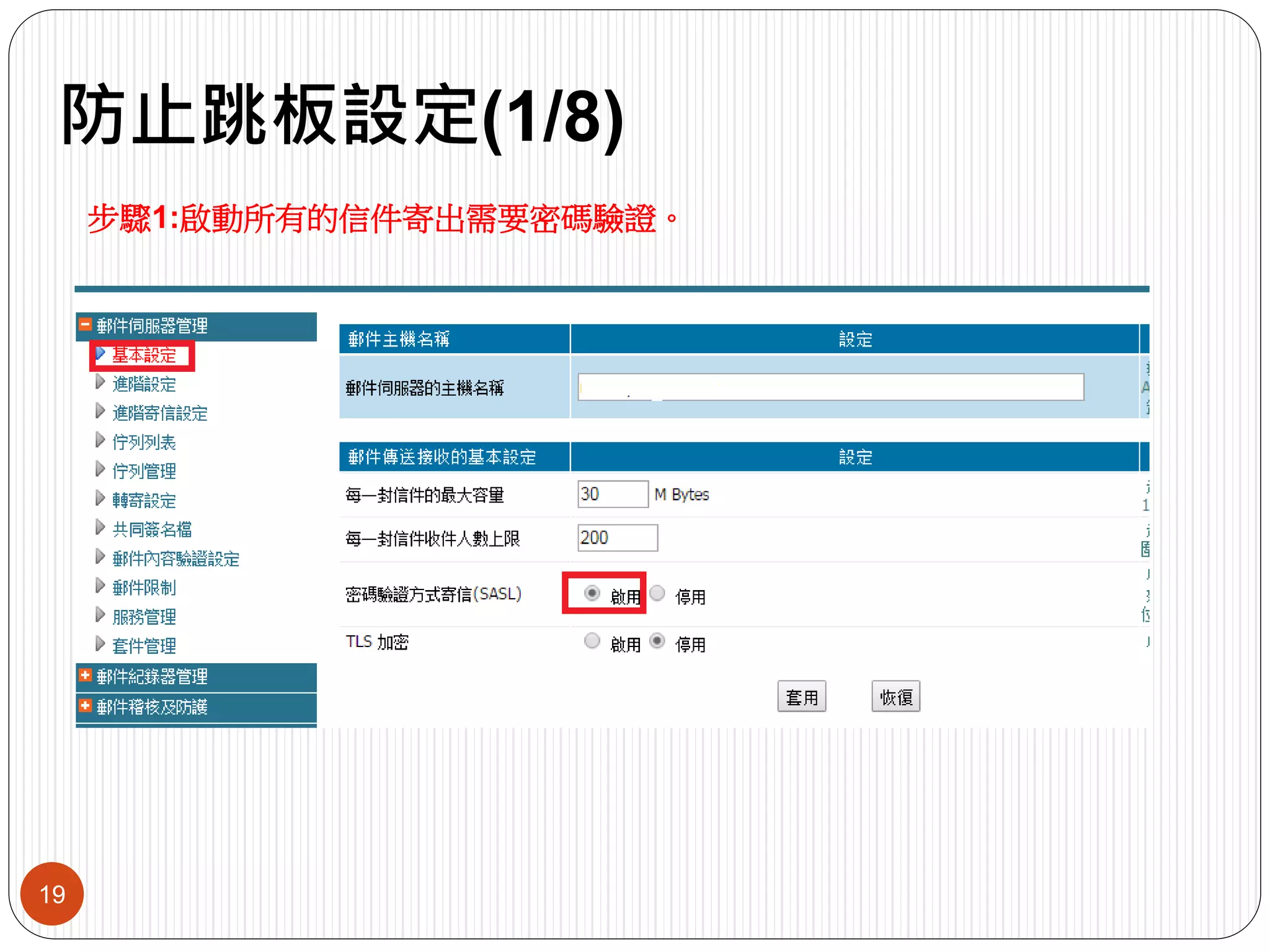Open 基本設定 in the sidebar

pyautogui.click(x=144, y=355)
